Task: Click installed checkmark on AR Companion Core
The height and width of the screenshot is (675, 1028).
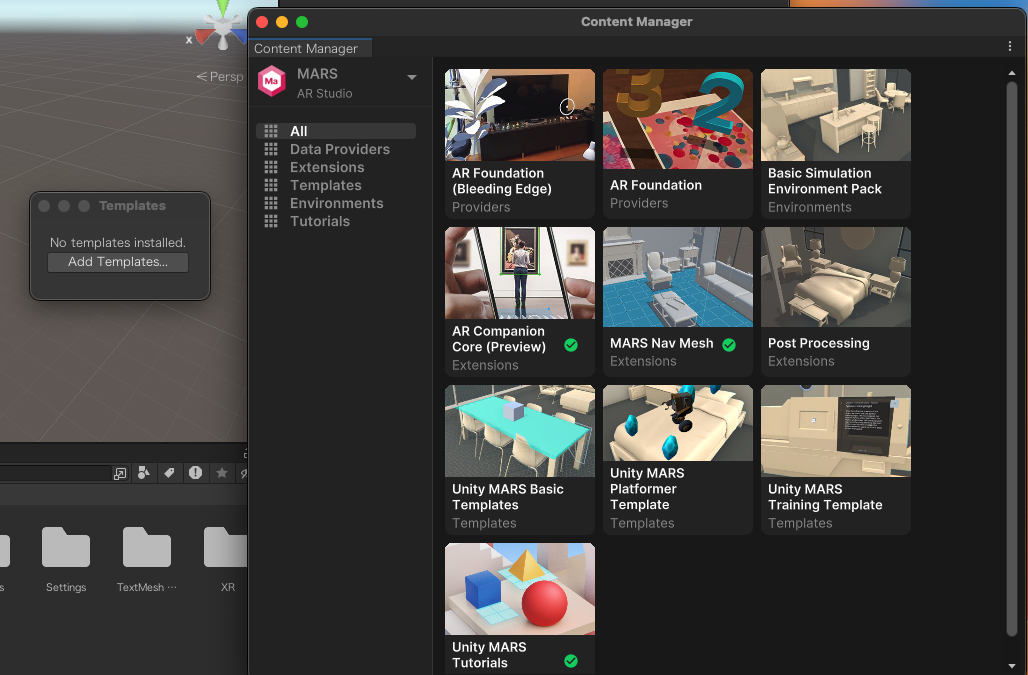Action: coord(571,345)
